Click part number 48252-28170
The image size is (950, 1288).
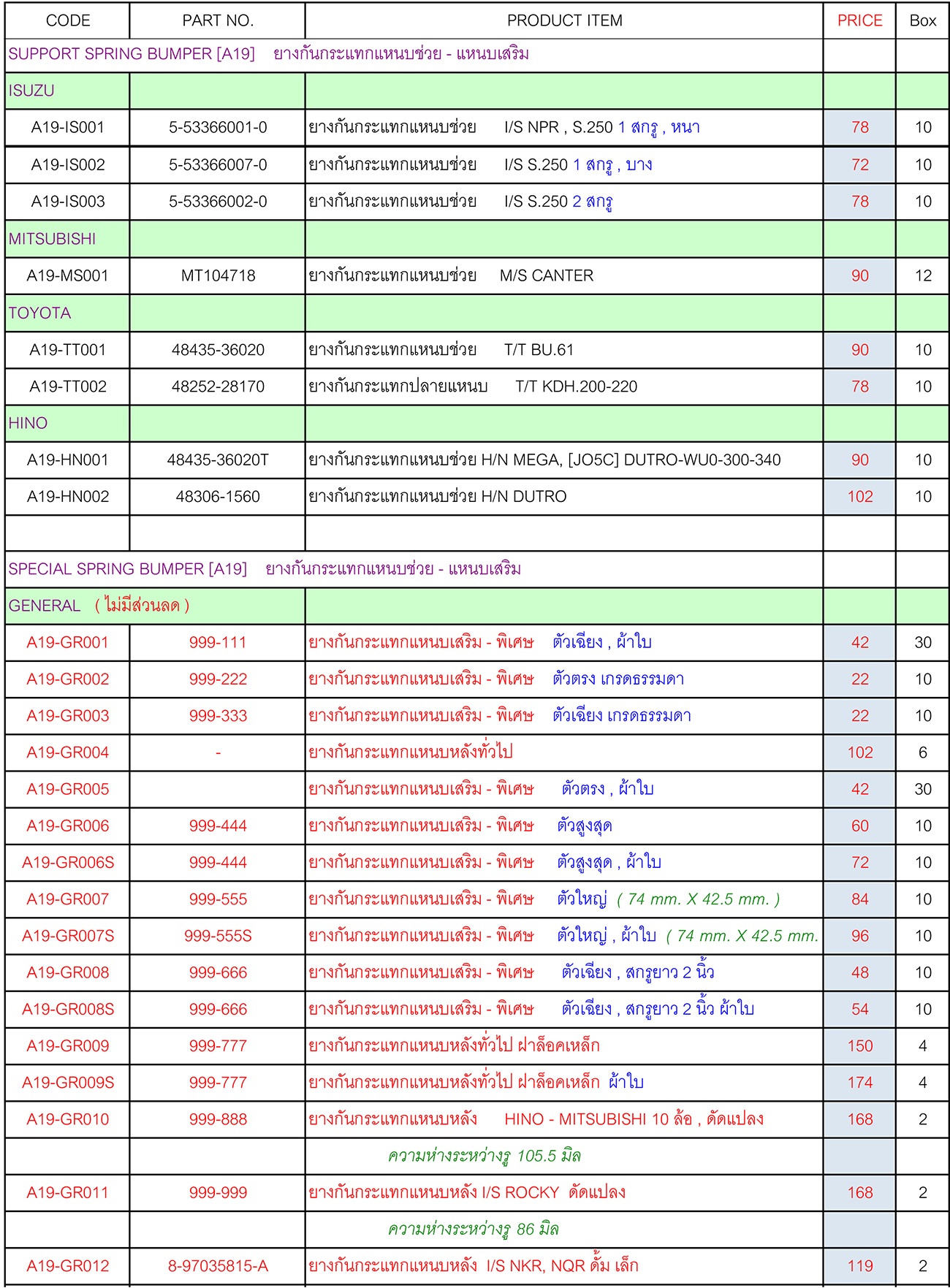[x=218, y=386]
